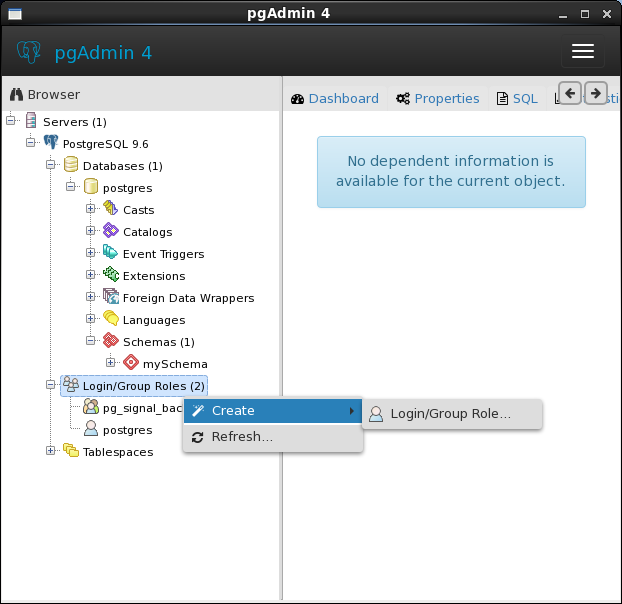Click the postgres database cylinder icon
The image size is (622, 604).
pos(91,186)
